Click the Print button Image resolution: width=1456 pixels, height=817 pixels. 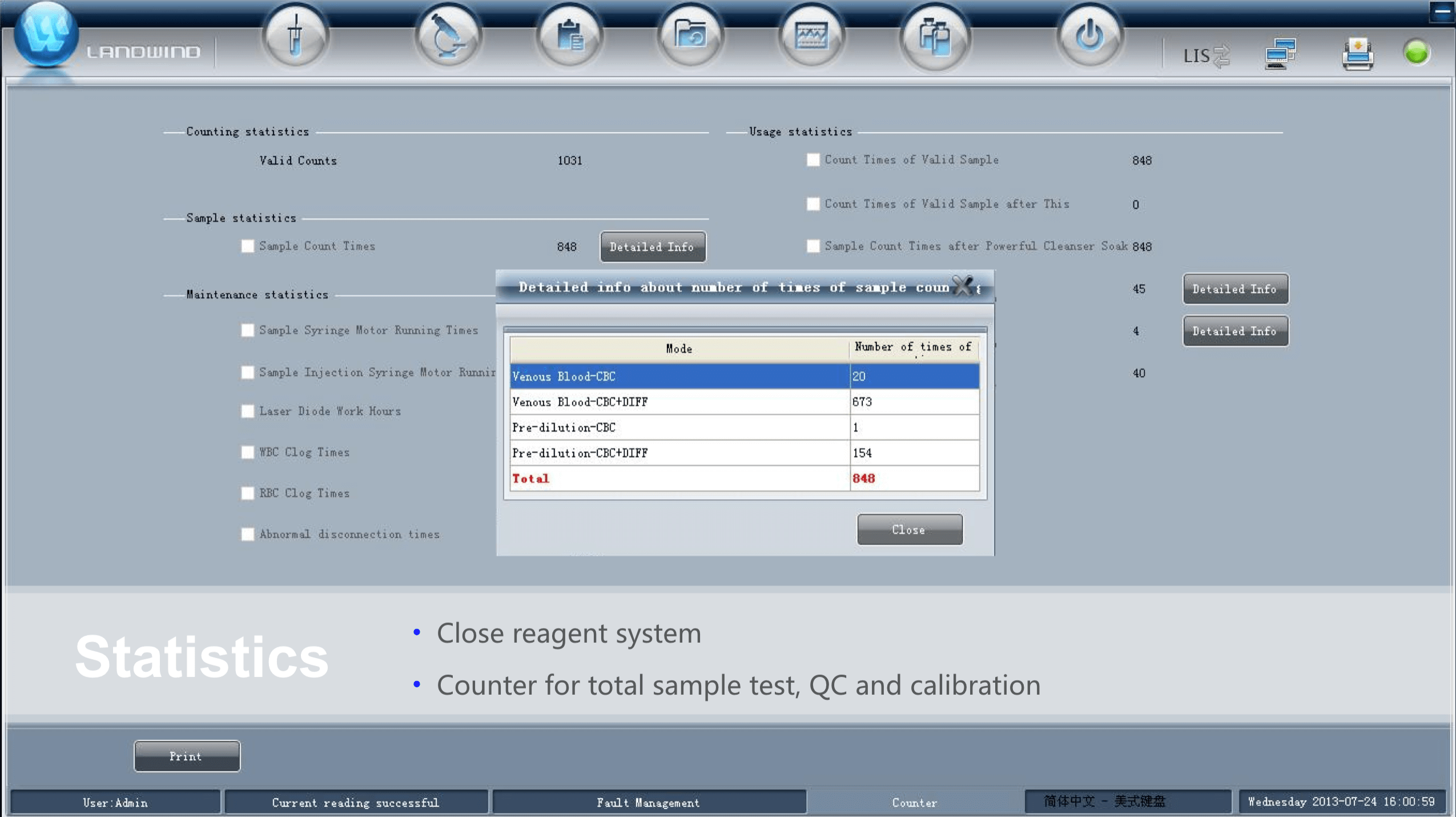tap(187, 756)
